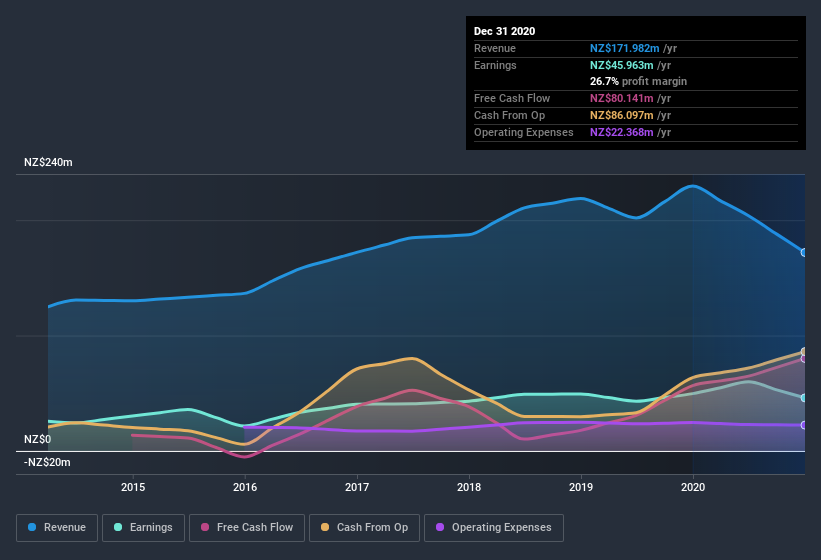This screenshot has height=560, width=821.
Task: Click the Revenue value NZ$171.982m in tooltip
Action: click(x=626, y=48)
